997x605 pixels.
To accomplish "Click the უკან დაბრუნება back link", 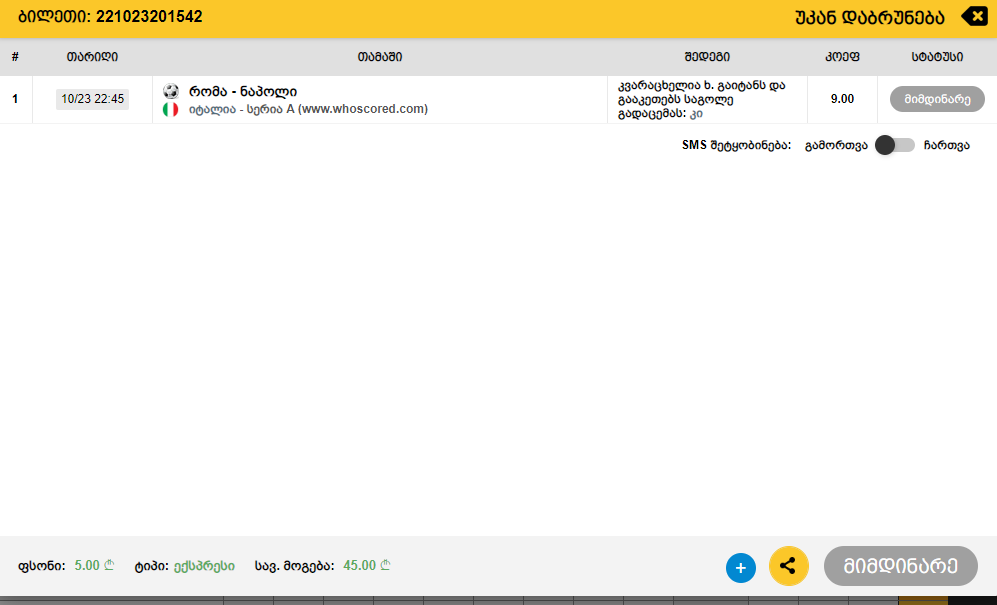I will pos(870,17).
